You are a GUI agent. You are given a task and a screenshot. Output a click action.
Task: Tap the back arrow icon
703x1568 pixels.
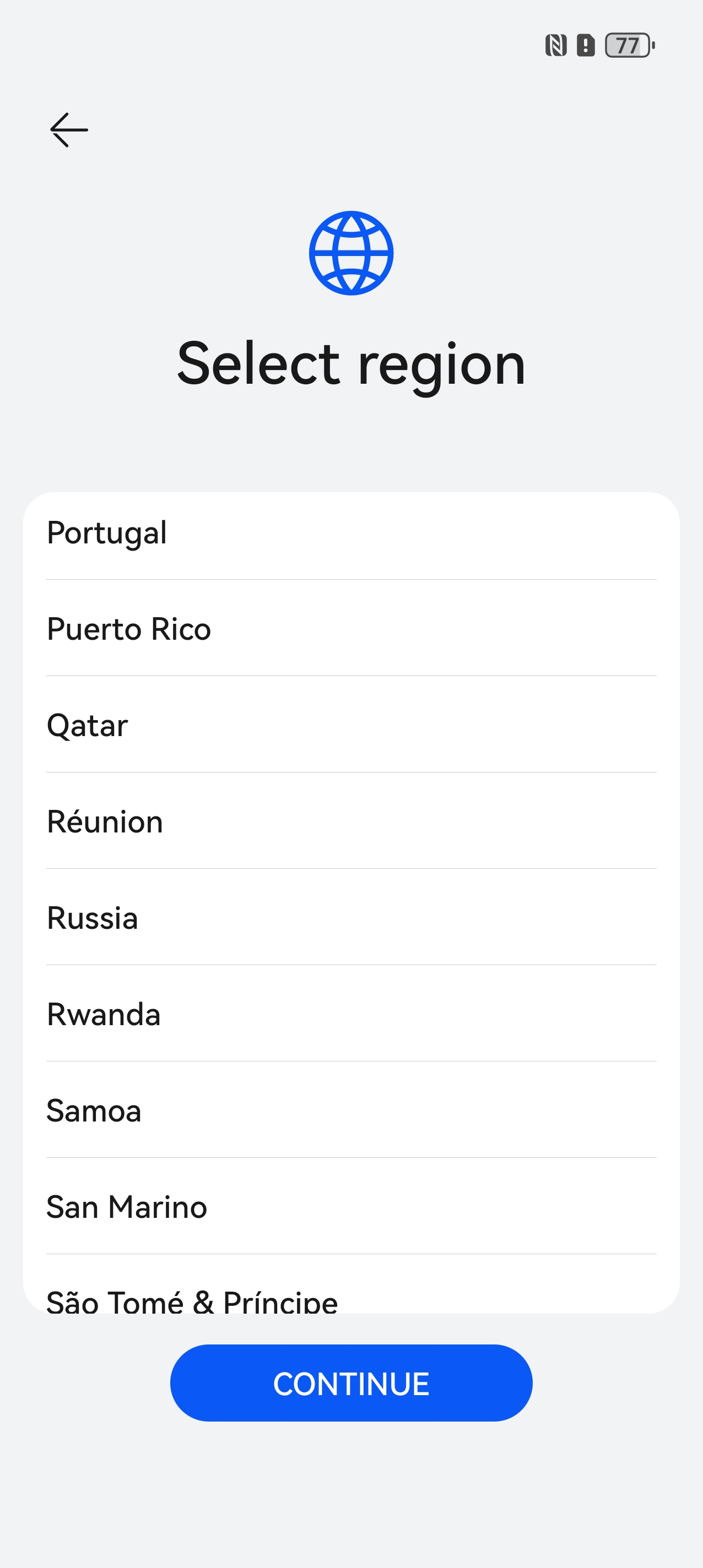tap(69, 129)
